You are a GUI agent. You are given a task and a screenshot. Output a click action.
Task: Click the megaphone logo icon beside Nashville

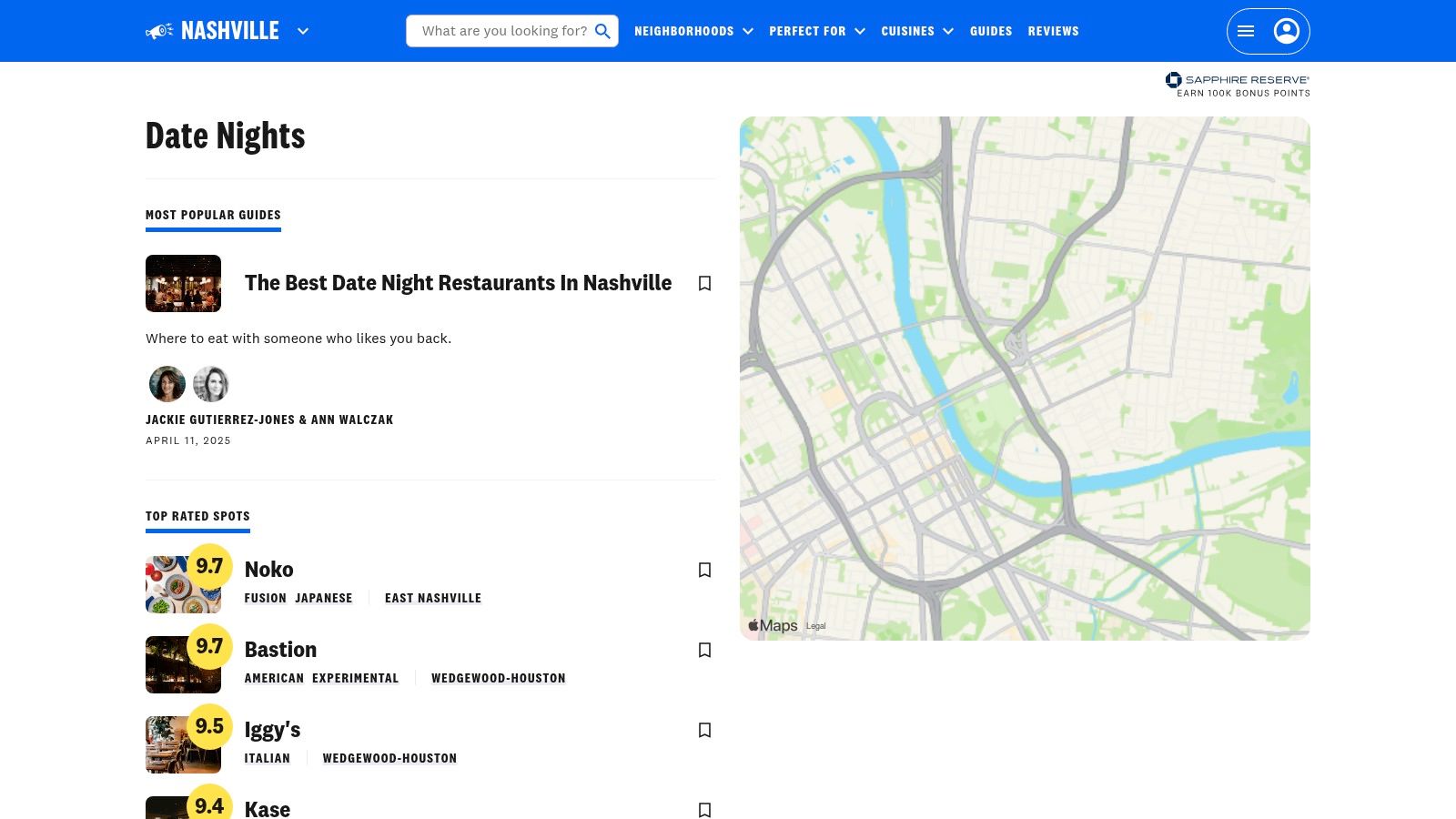tap(159, 32)
